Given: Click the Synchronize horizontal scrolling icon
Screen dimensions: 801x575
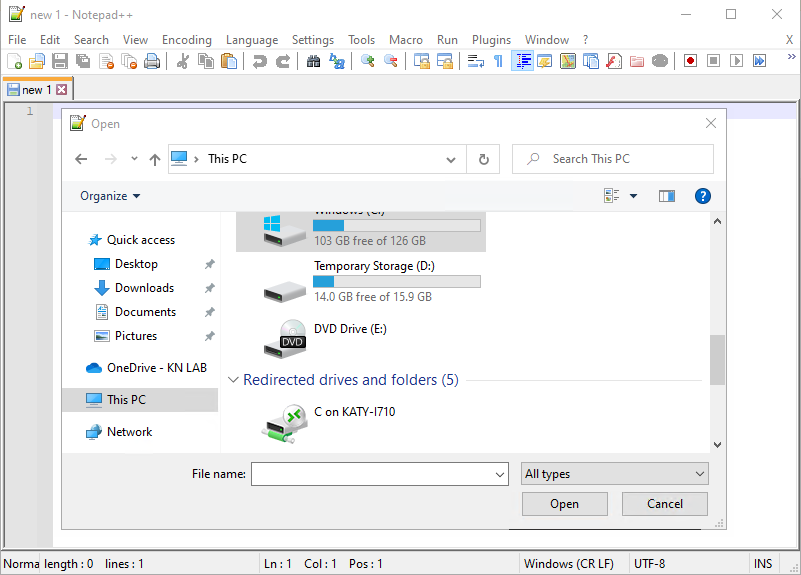Looking at the screenshot, I should 444,61.
